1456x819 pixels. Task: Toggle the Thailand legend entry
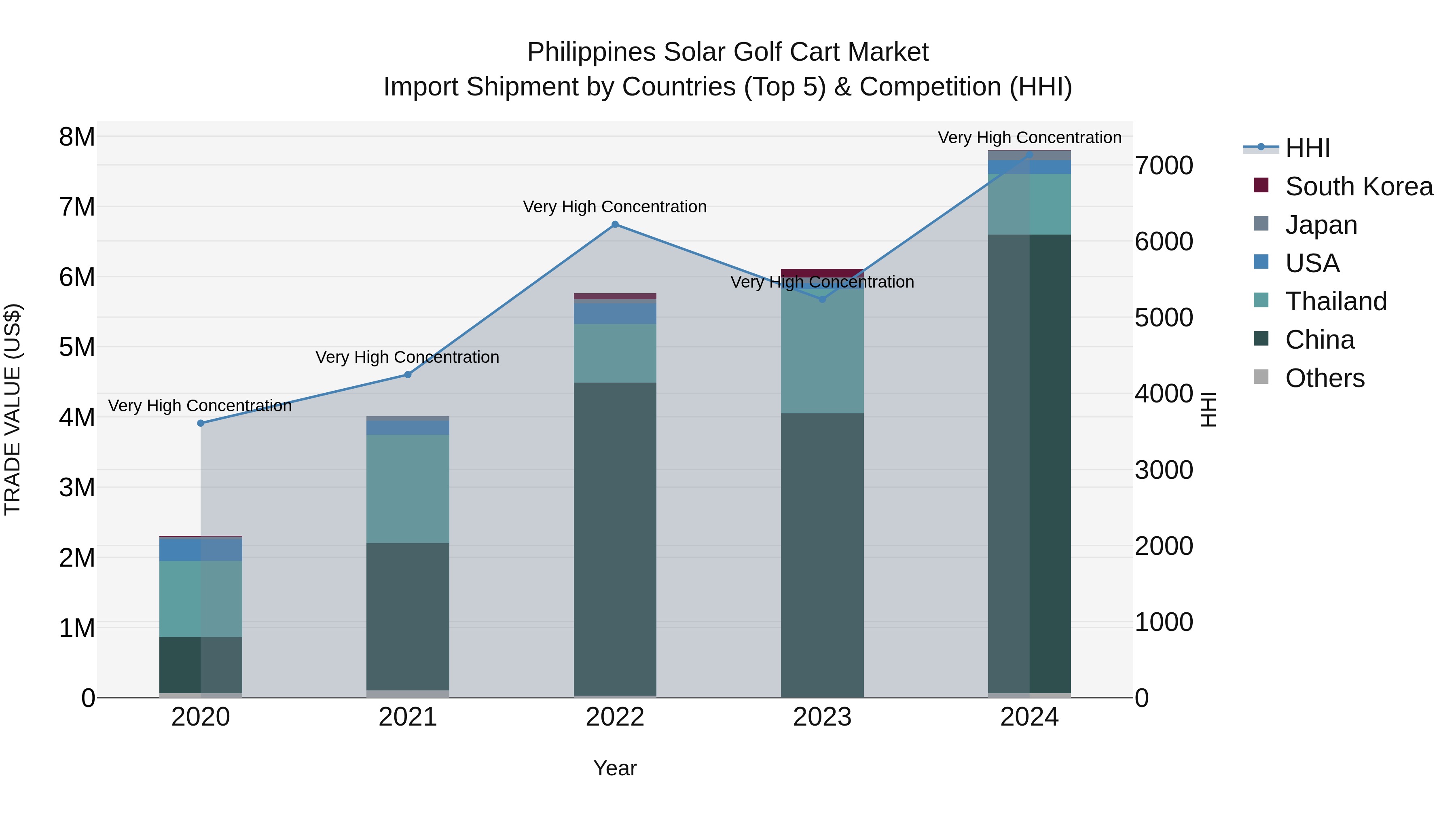click(x=1320, y=301)
